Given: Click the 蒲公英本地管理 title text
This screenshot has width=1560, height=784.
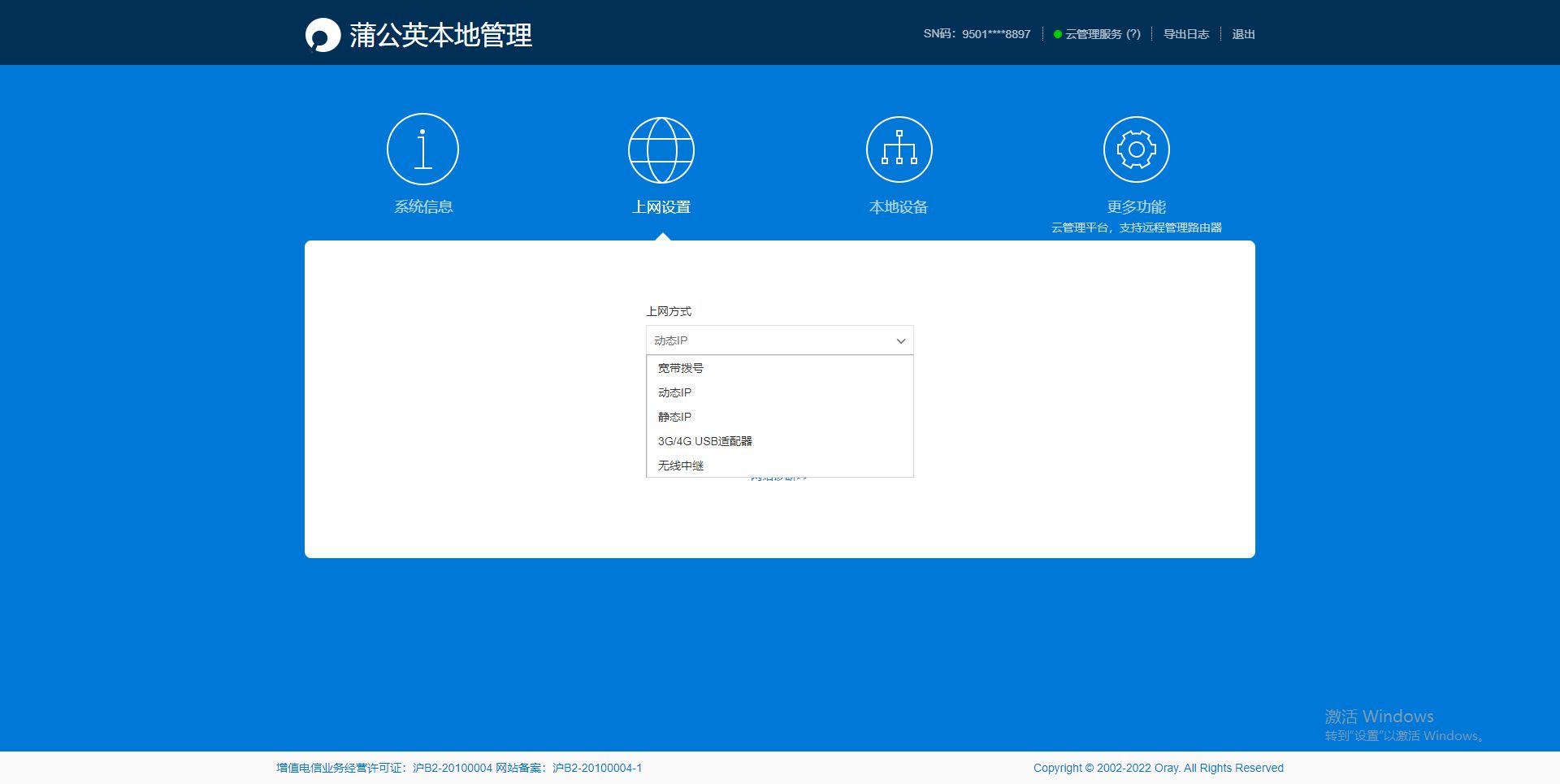Looking at the screenshot, I should (440, 35).
